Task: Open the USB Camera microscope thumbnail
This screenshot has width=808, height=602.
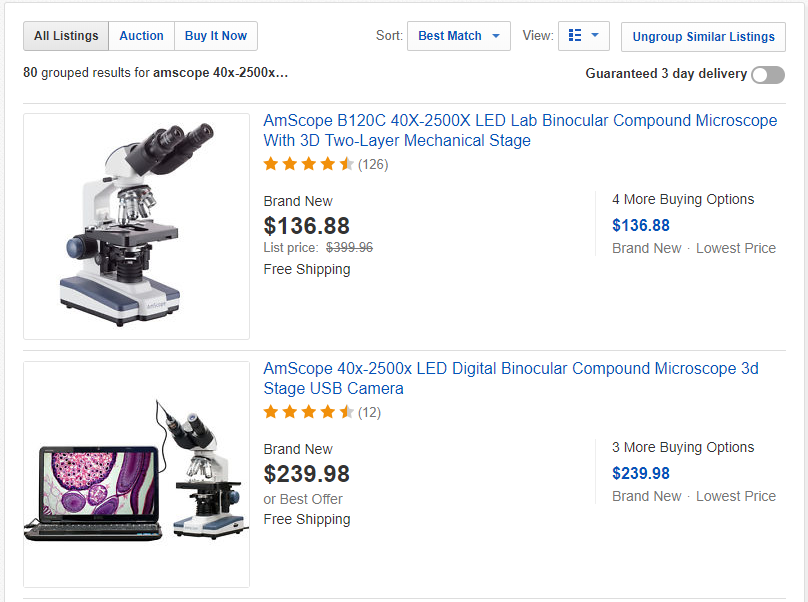Action: [x=136, y=474]
